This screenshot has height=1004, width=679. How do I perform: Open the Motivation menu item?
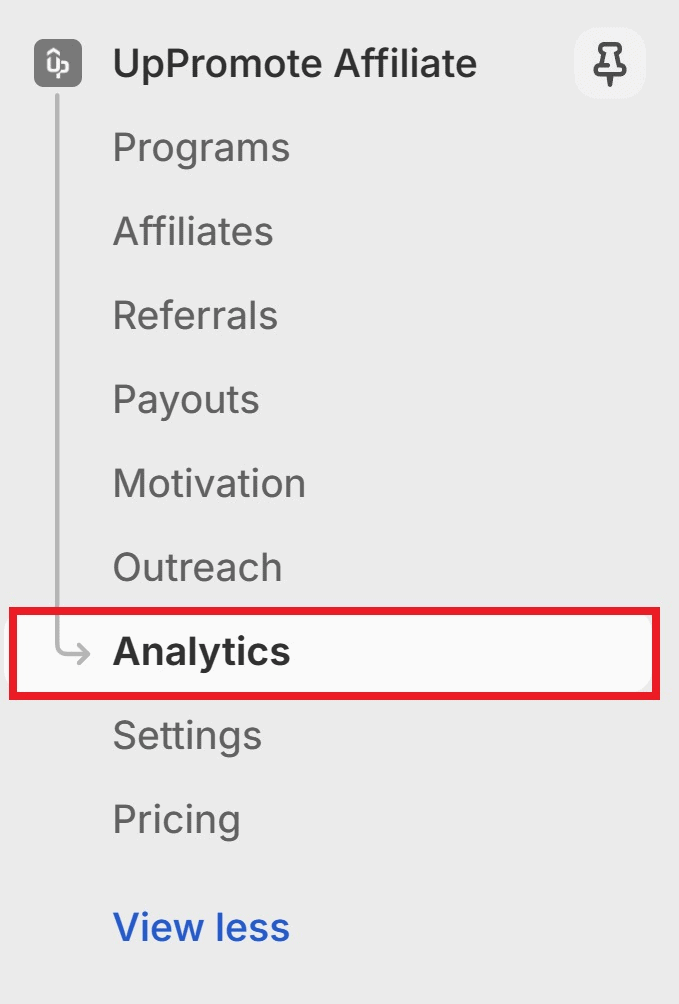pos(209,483)
